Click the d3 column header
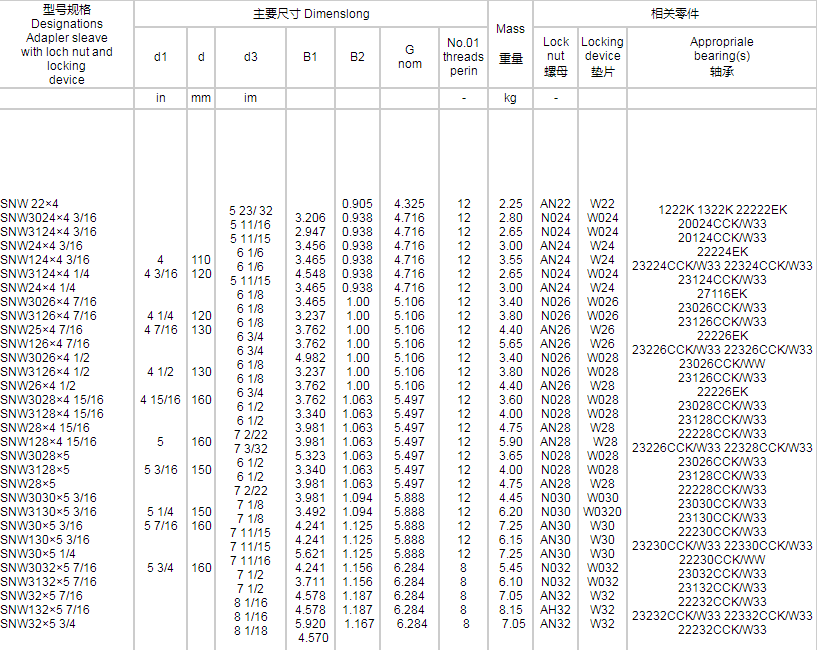The width and height of the screenshot is (817, 650). click(250, 57)
